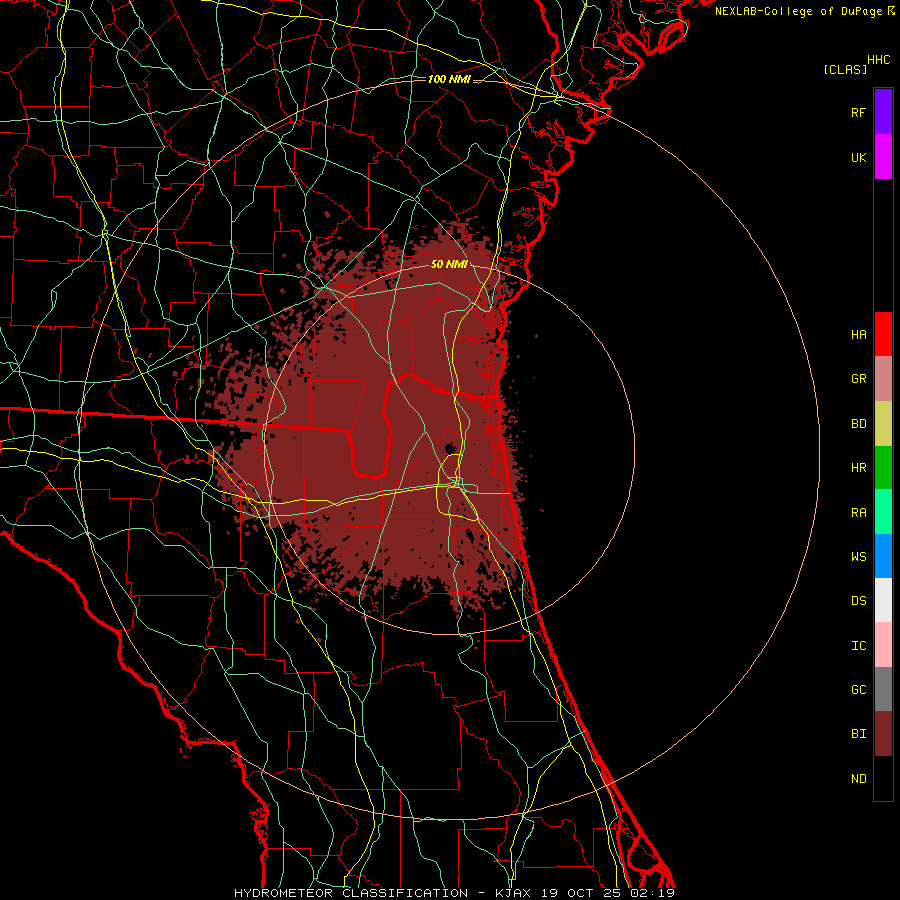
Task: Click the UK legend label
Action: pyautogui.click(x=858, y=157)
